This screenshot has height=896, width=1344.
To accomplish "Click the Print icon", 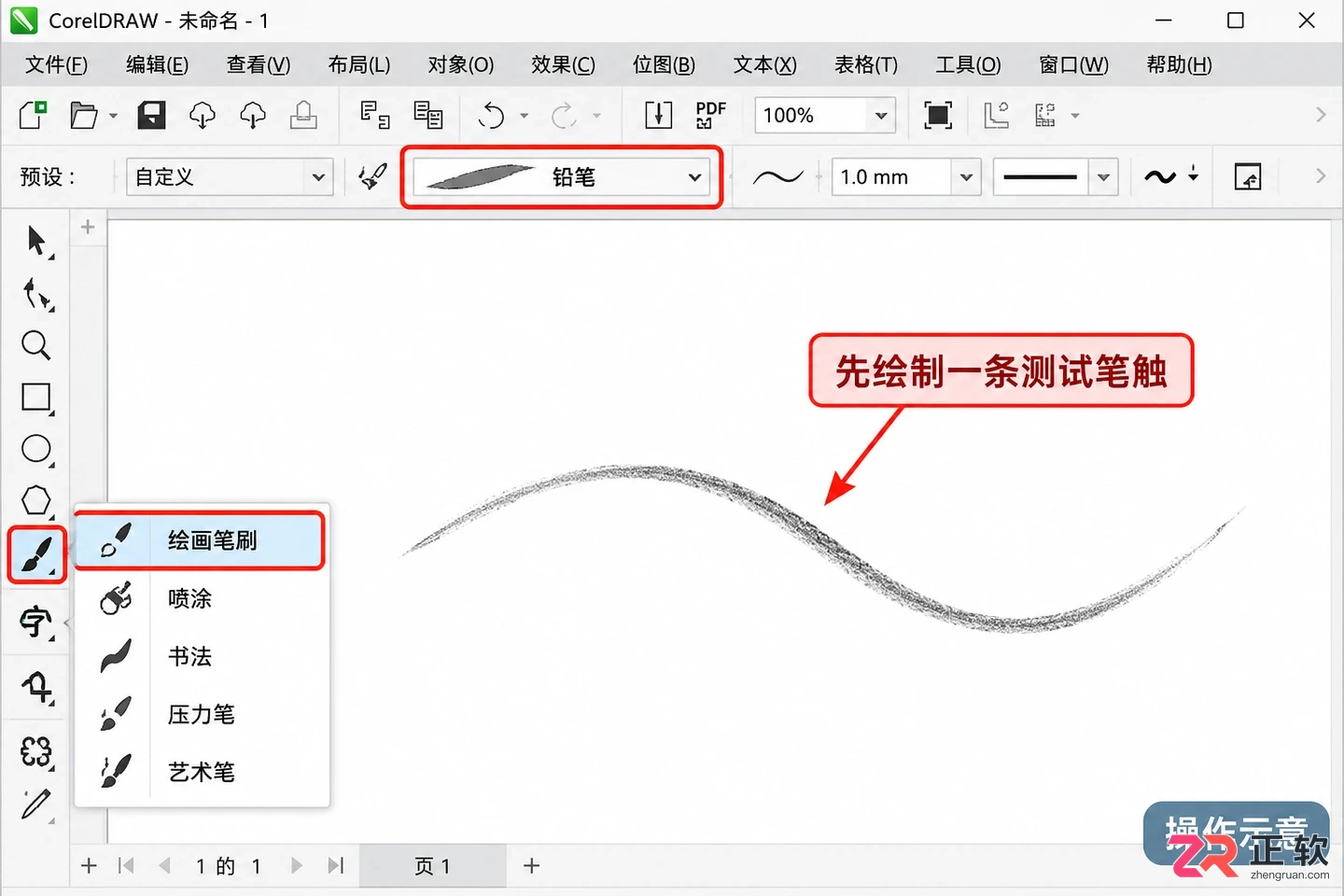I will (x=303, y=115).
